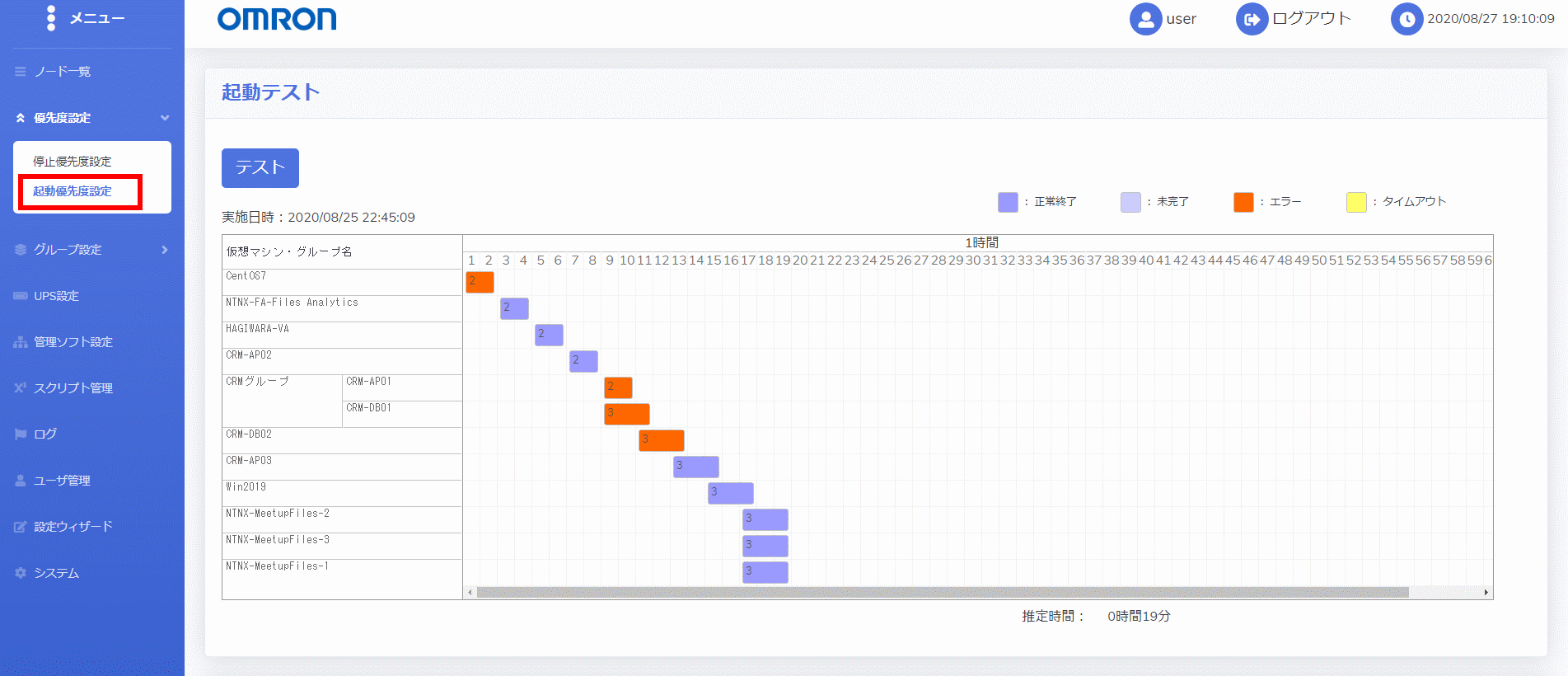Click the スクリプト管理 icon in sidebar
Image resolution: width=1568 pixels, height=676 pixels.
click(21, 388)
